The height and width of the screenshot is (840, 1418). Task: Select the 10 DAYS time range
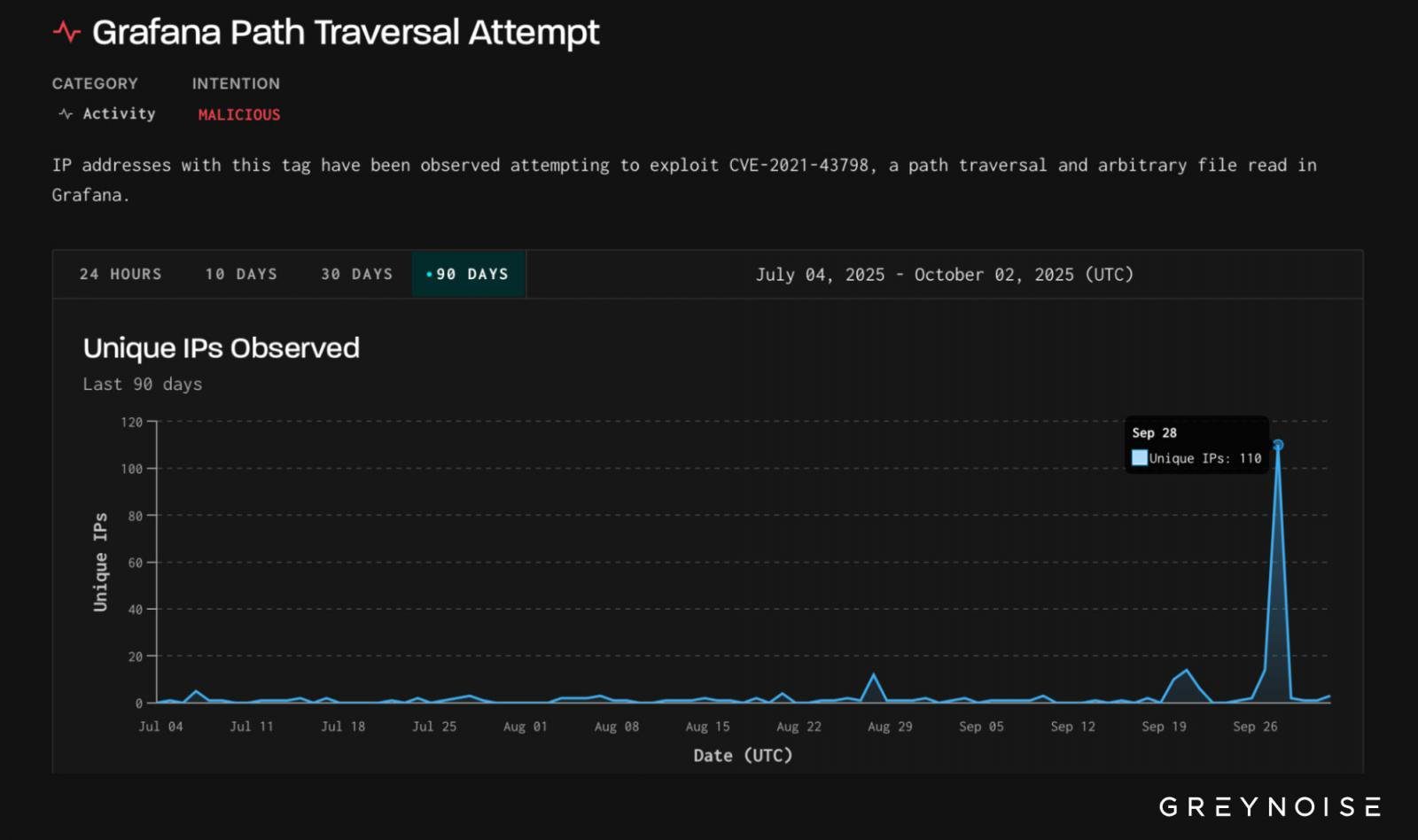click(241, 275)
